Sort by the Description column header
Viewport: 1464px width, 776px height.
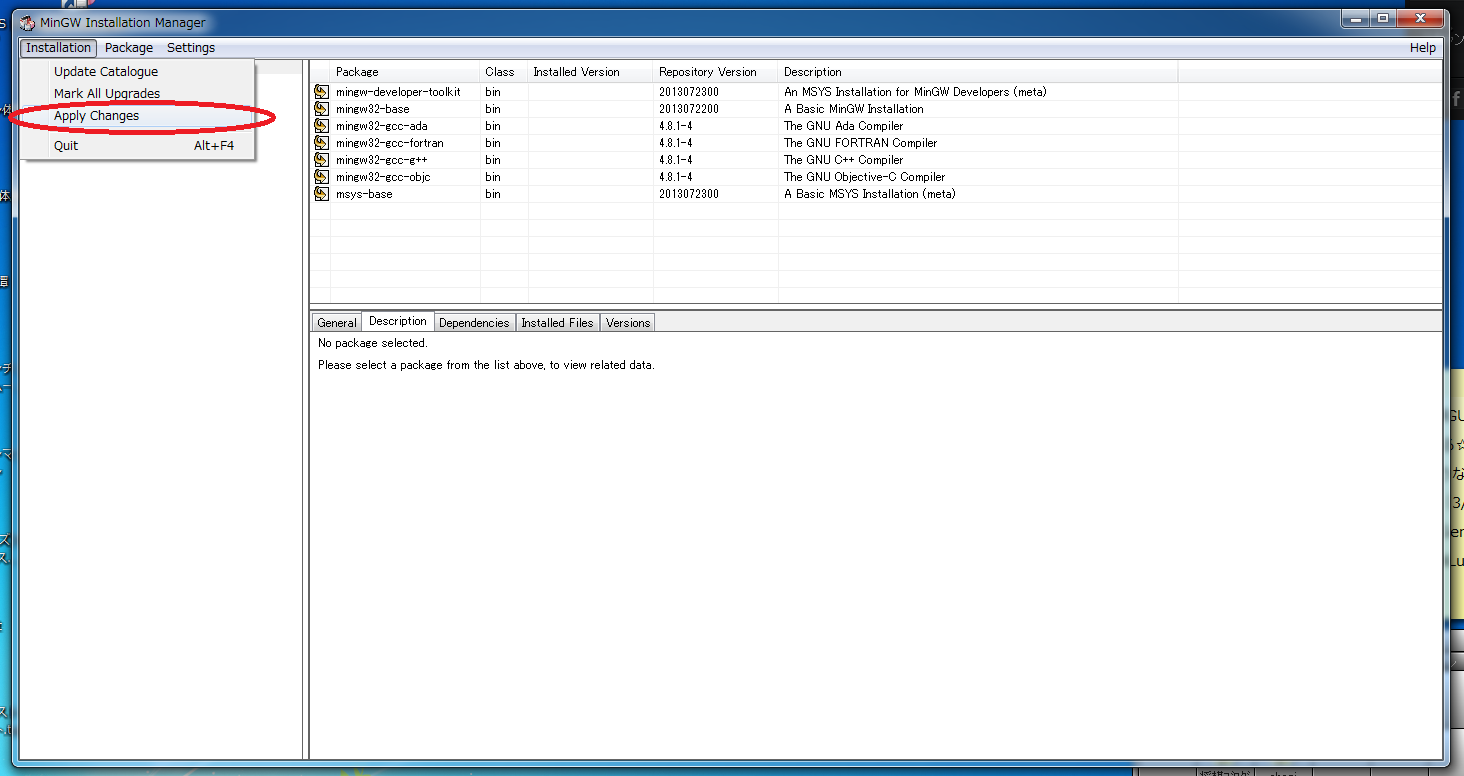tap(978, 72)
